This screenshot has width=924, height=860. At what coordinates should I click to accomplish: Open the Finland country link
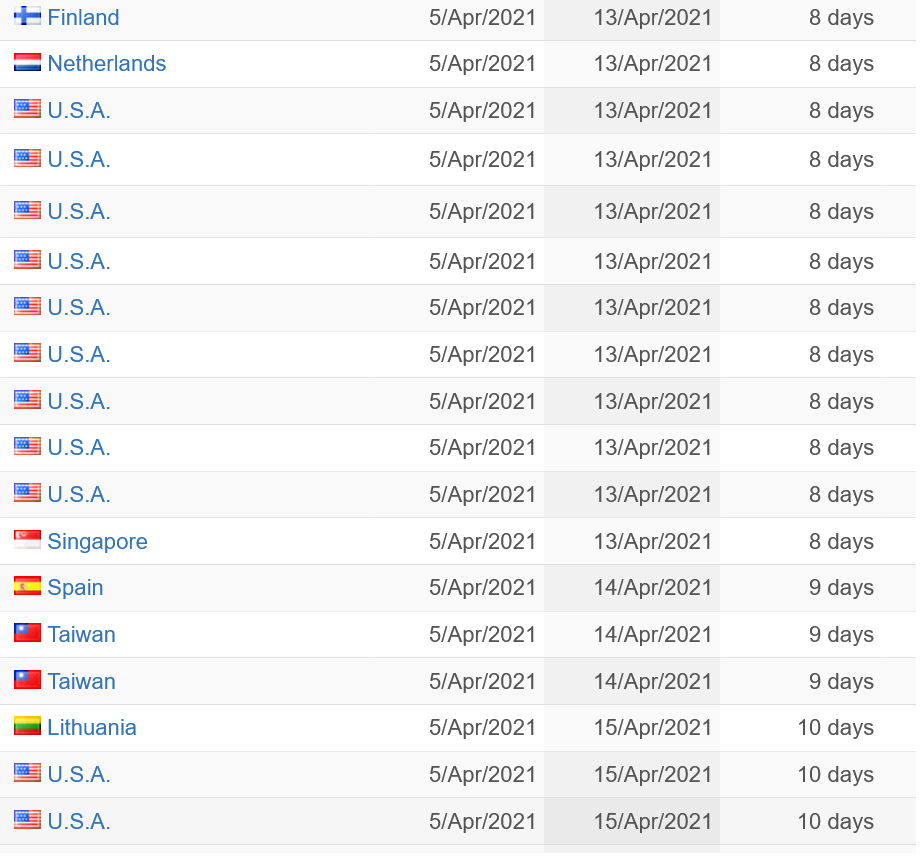tap(83, 18)
